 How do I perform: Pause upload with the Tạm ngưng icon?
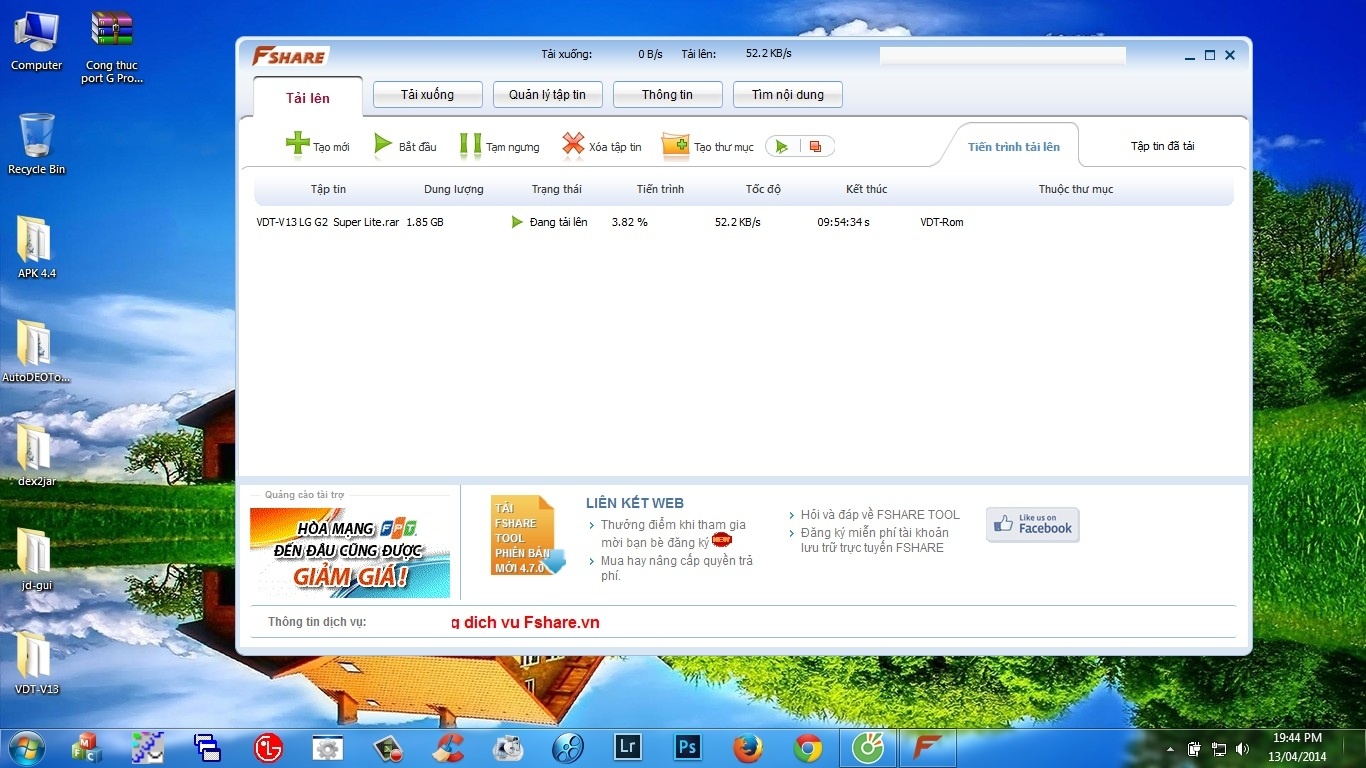[470, 145]
